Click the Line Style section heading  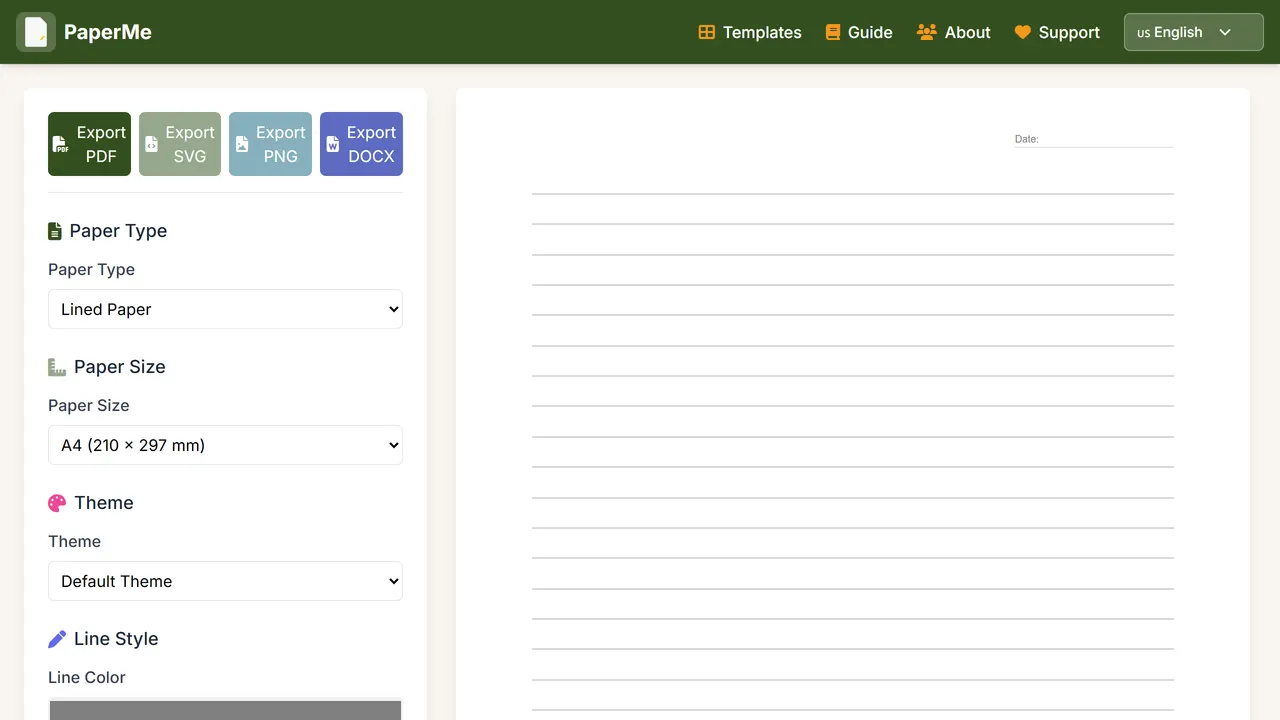point(116,639)
